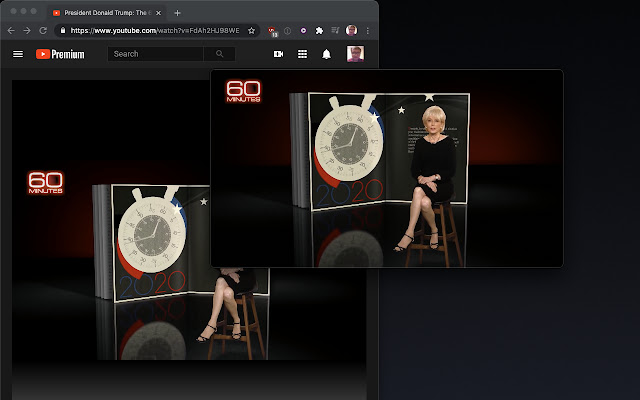Open the red shield extension with badge
Viewport: 640px width, 400px height.
click(272, 31)
